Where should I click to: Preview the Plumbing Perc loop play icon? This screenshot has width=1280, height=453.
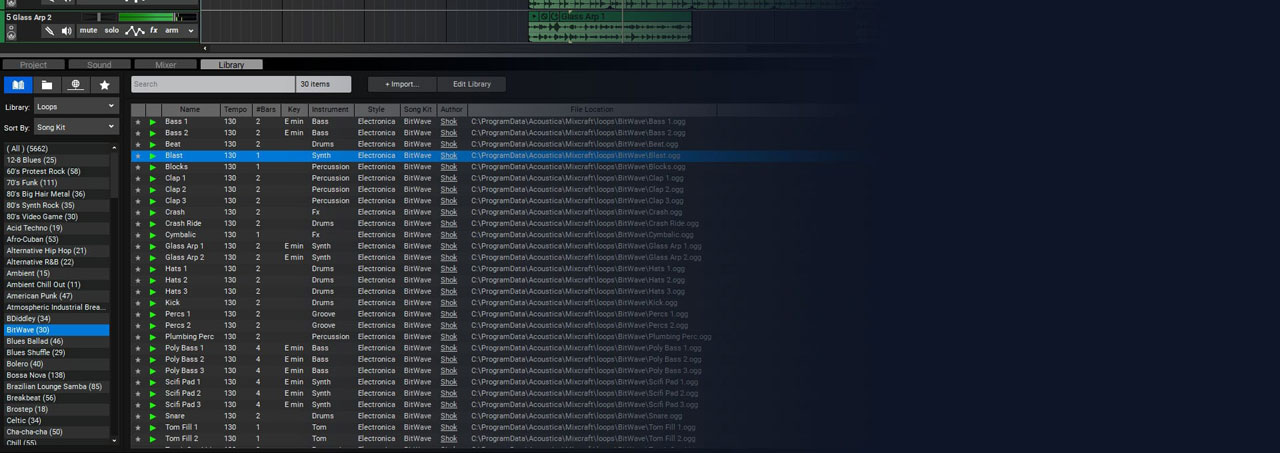click(x=153, y=336)
